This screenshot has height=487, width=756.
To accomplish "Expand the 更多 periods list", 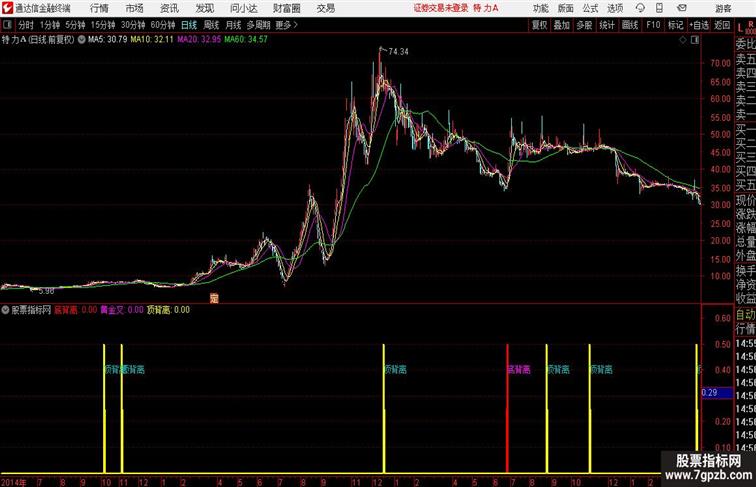I will (286, 25).
